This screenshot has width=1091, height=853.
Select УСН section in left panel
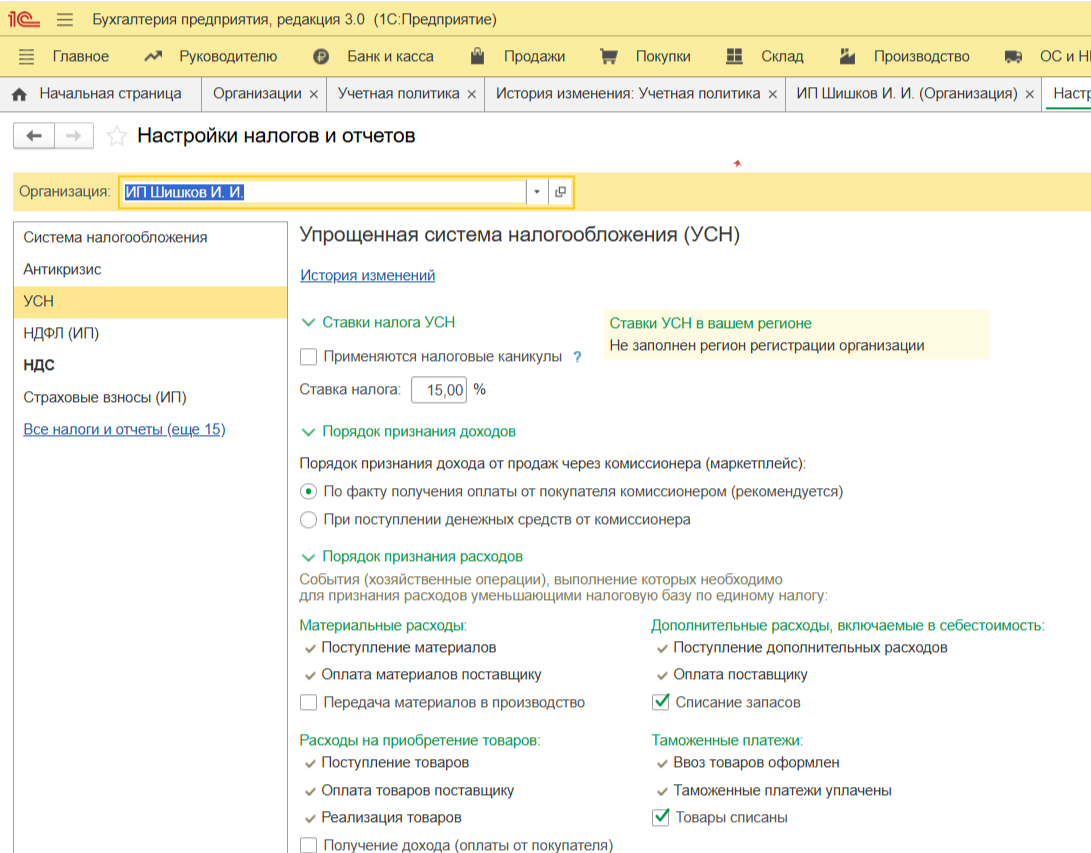(150, 301)
